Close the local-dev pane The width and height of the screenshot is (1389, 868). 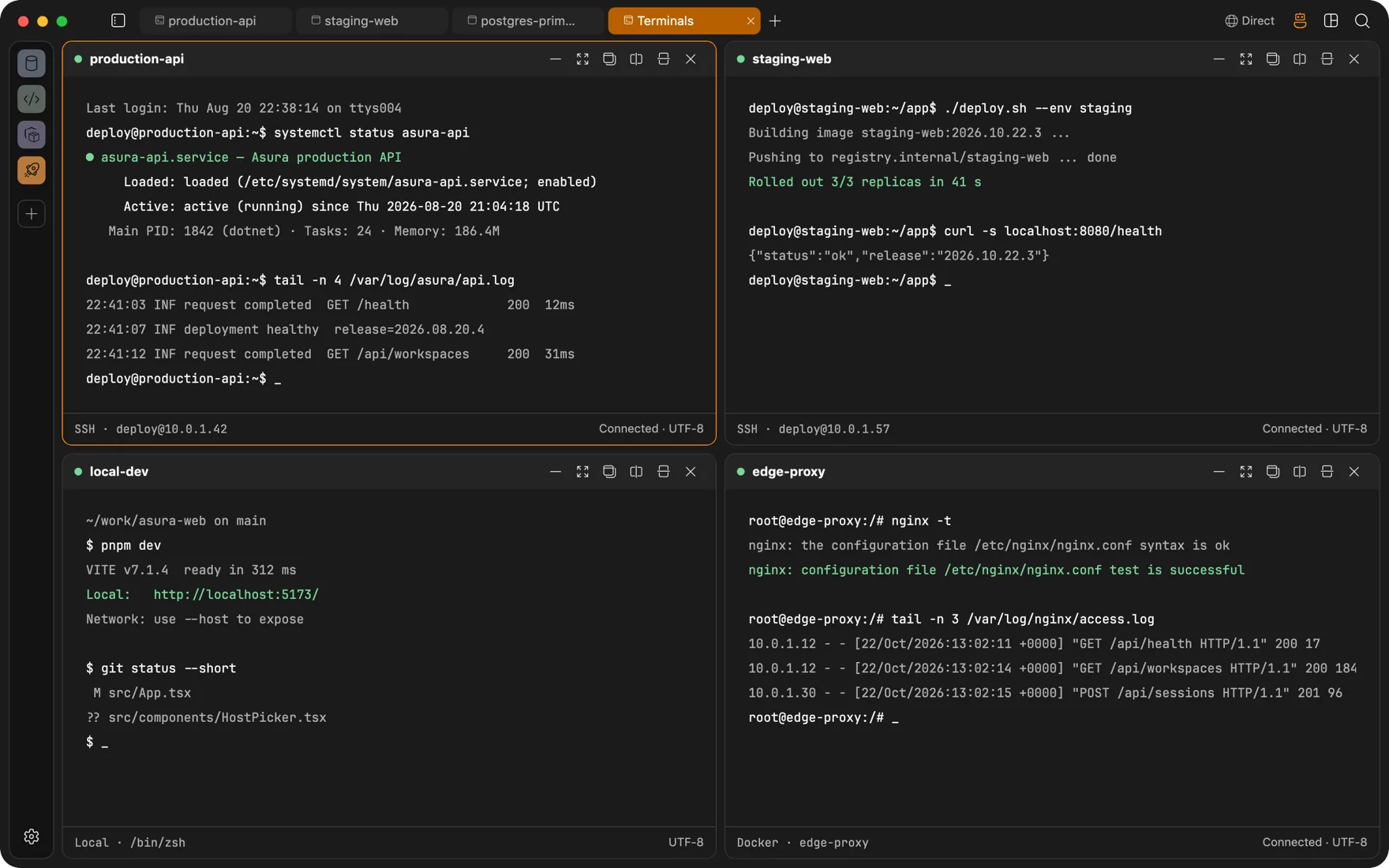(x=691, y=472)
